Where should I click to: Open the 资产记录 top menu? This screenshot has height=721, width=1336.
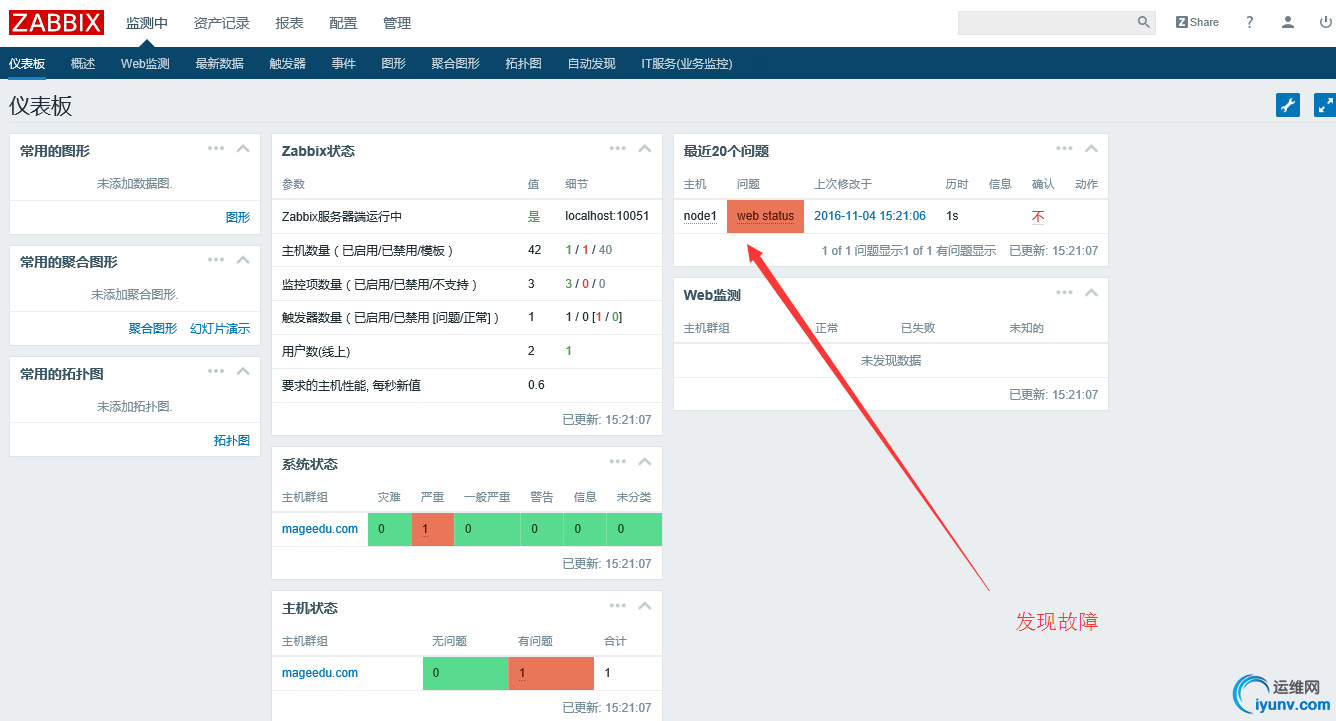(221, 23)
